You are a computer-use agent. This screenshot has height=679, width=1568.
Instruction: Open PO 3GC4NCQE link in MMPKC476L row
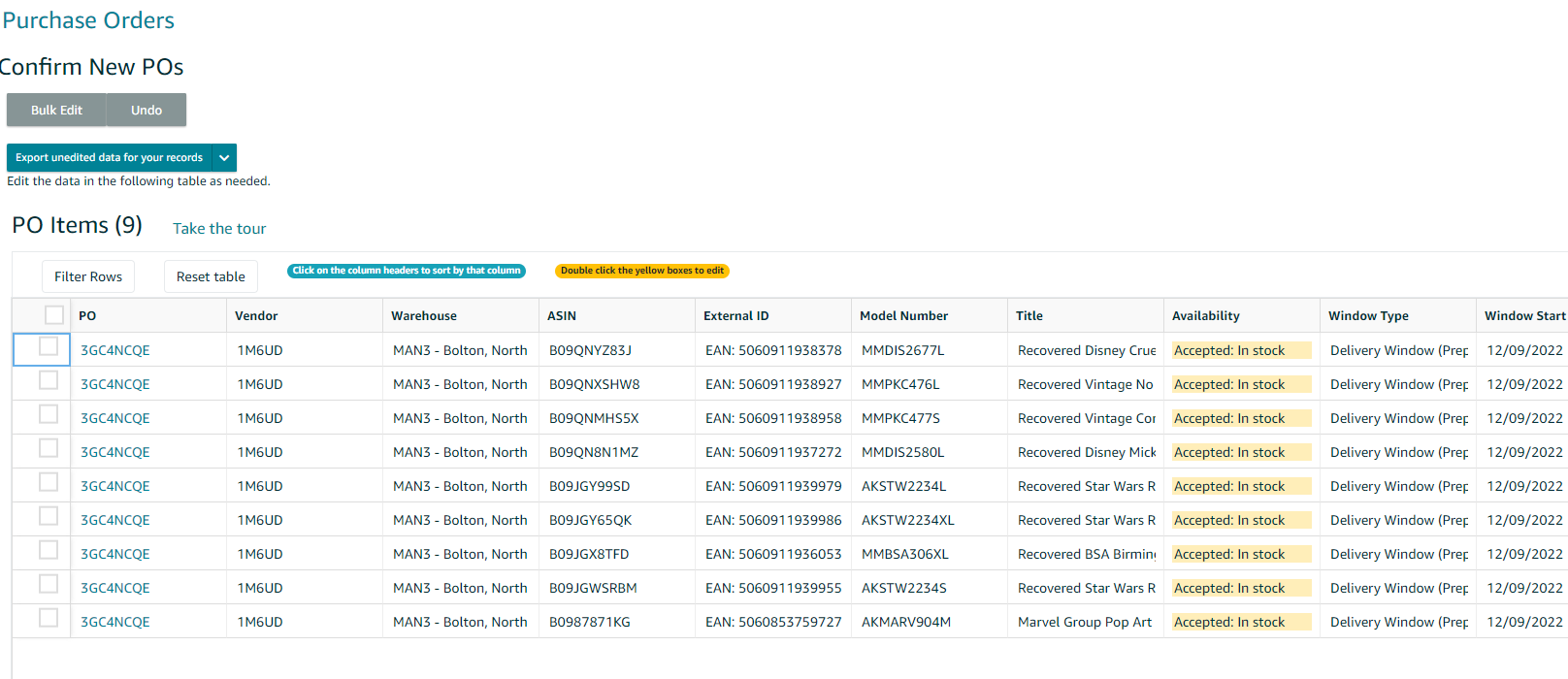pos(115,384)
